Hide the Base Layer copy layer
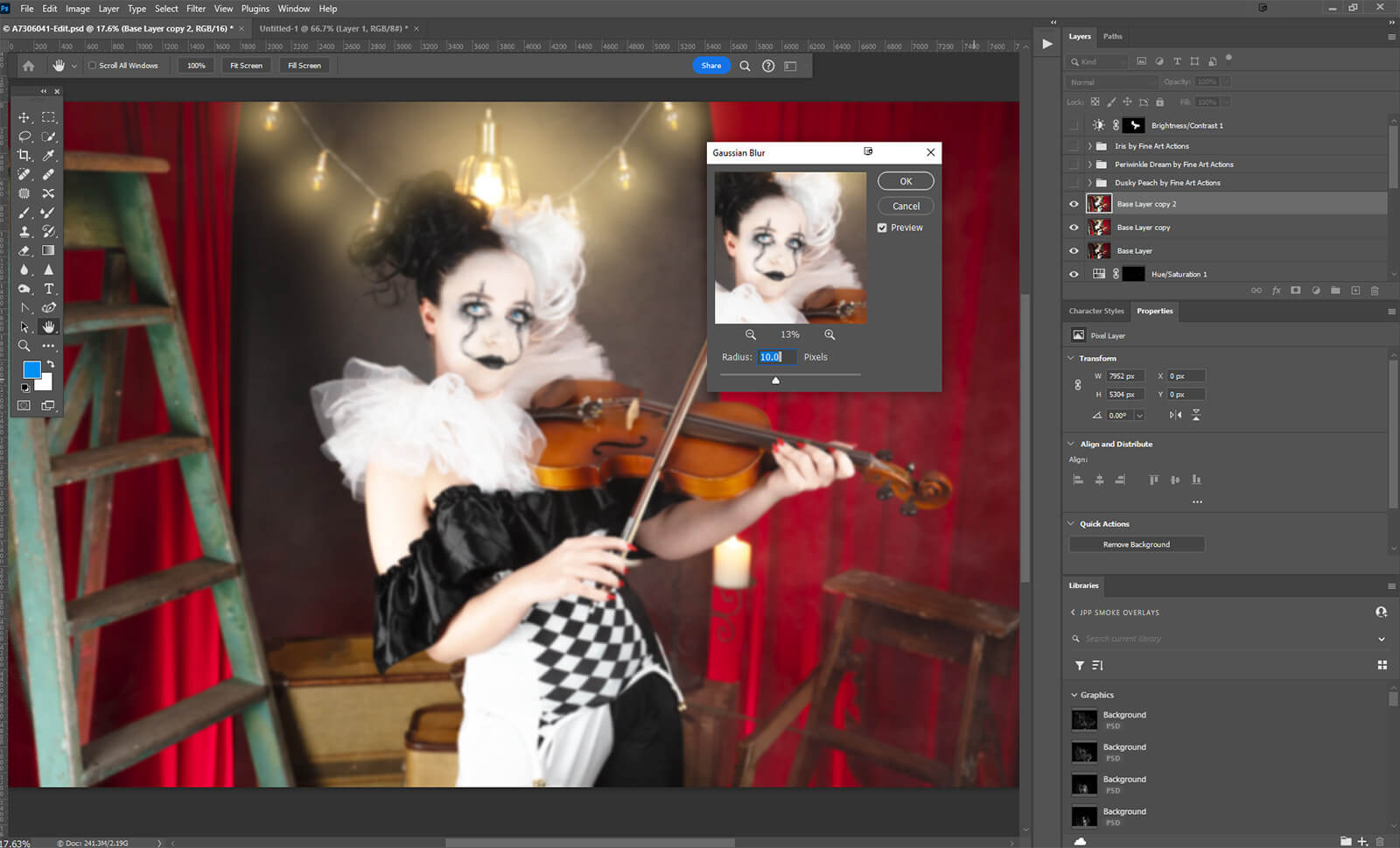 click(1074, 228)
